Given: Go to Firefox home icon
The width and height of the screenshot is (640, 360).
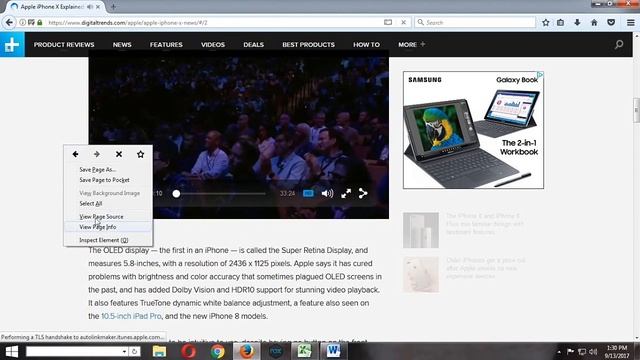Looking at the screenshot, I should (594, 22).
